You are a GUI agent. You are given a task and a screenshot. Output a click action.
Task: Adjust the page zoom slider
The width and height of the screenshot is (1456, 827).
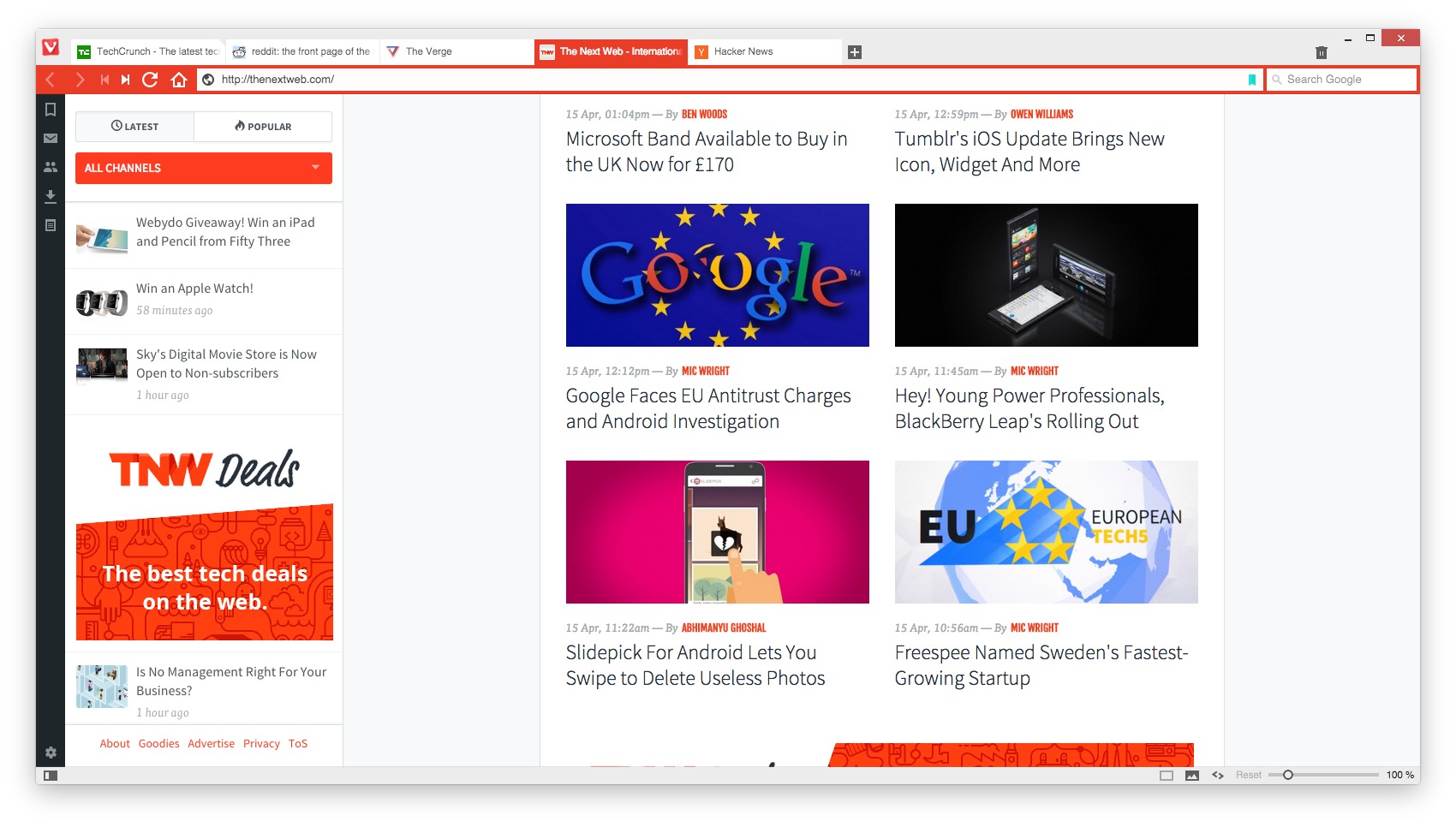pos(1324,776)
